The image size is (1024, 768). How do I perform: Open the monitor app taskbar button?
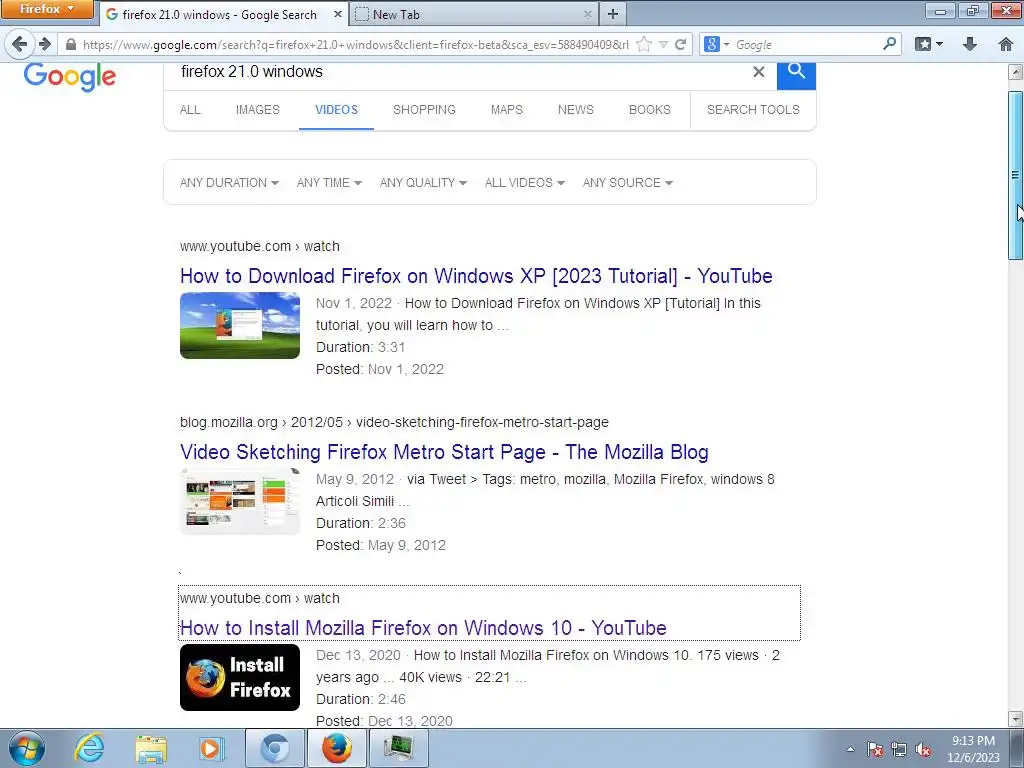coord(399,748)
